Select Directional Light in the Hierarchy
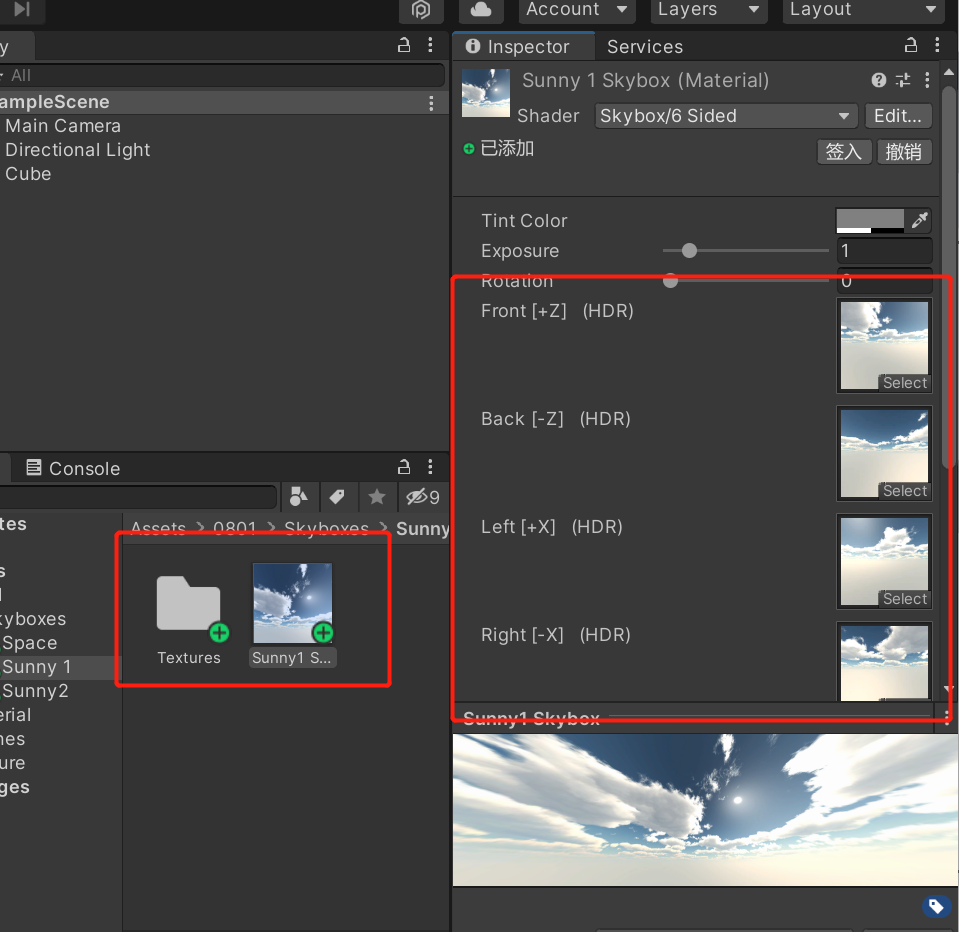The width and height of the screenshot is (959, 932). tap(78, 150)
